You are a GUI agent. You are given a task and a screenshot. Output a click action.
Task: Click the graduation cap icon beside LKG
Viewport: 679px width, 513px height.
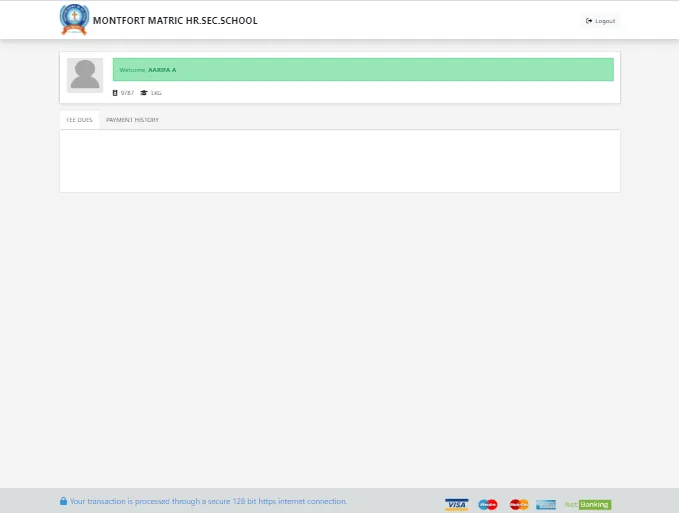click(144, 93)
